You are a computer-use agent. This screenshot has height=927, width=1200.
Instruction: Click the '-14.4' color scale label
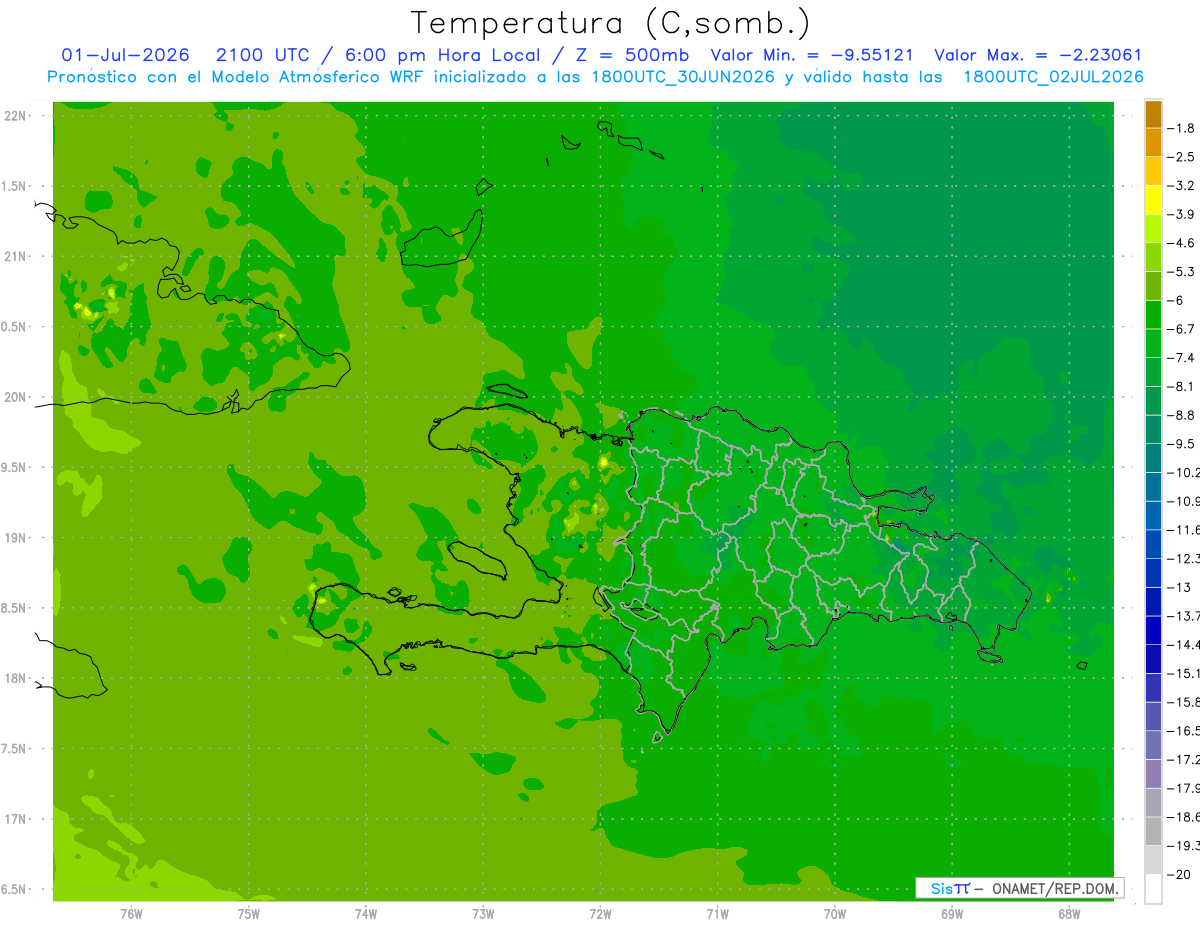tap(1184, 644)
